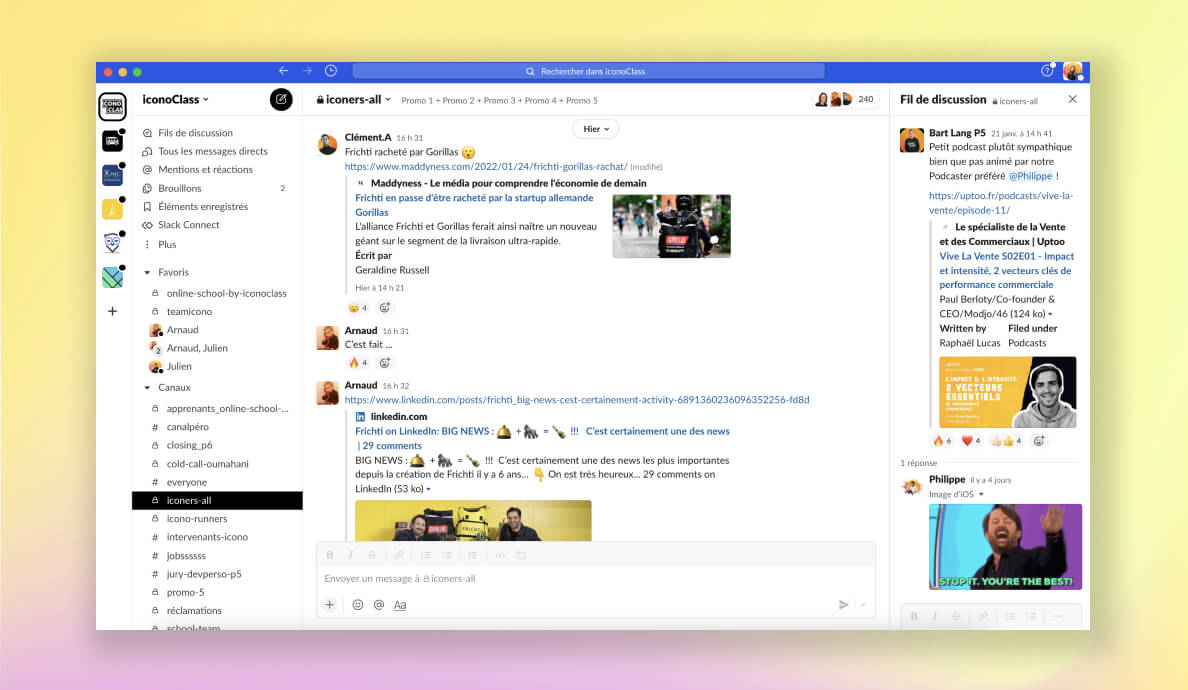Open Stop it you're the best GIF
This screenshot has height=690, width=1188.
pos(1005,546)
